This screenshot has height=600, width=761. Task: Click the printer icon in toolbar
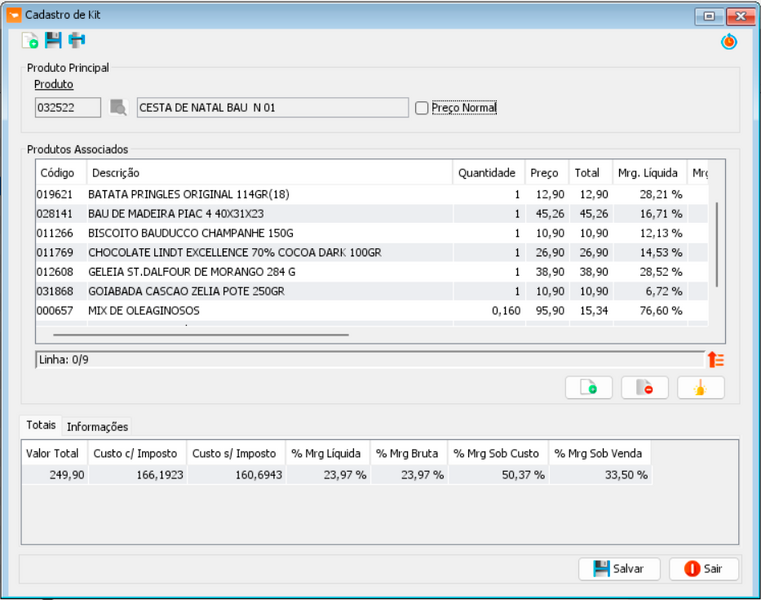coord(77,40)
